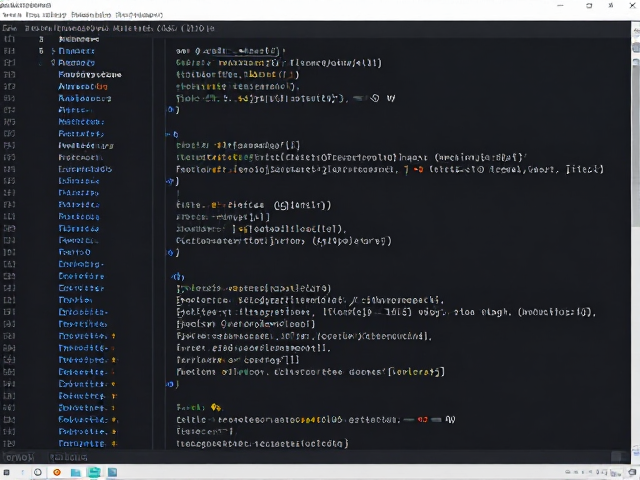The width and height of the screenshot is (640, 480).
Task: Close the window with the X button
Action: click(x=632, y=5)
